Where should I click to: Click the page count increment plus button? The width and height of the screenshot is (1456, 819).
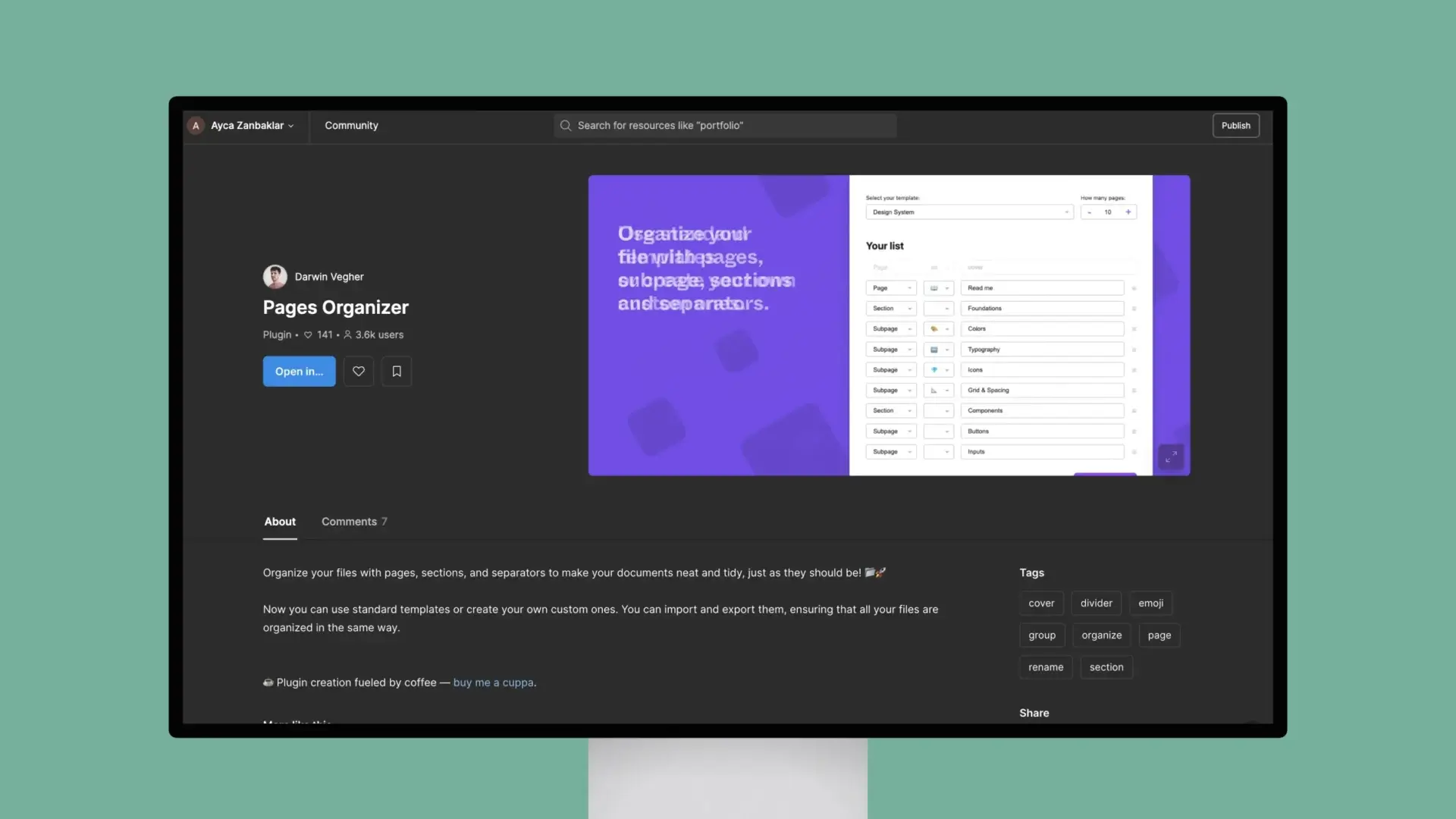point(1127,211)
